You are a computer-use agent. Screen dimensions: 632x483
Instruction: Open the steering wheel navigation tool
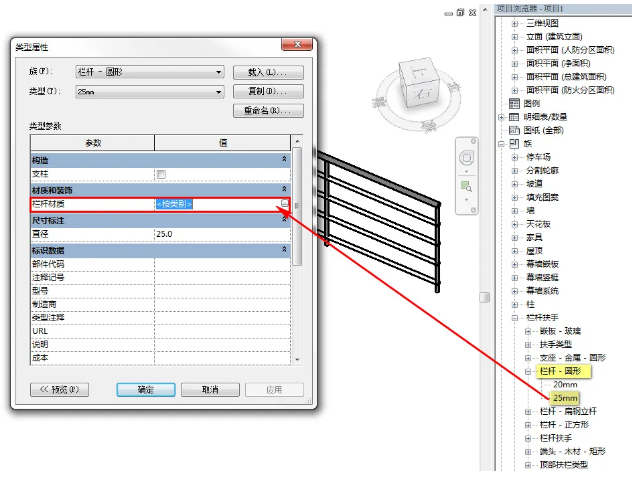click(467, 159)
